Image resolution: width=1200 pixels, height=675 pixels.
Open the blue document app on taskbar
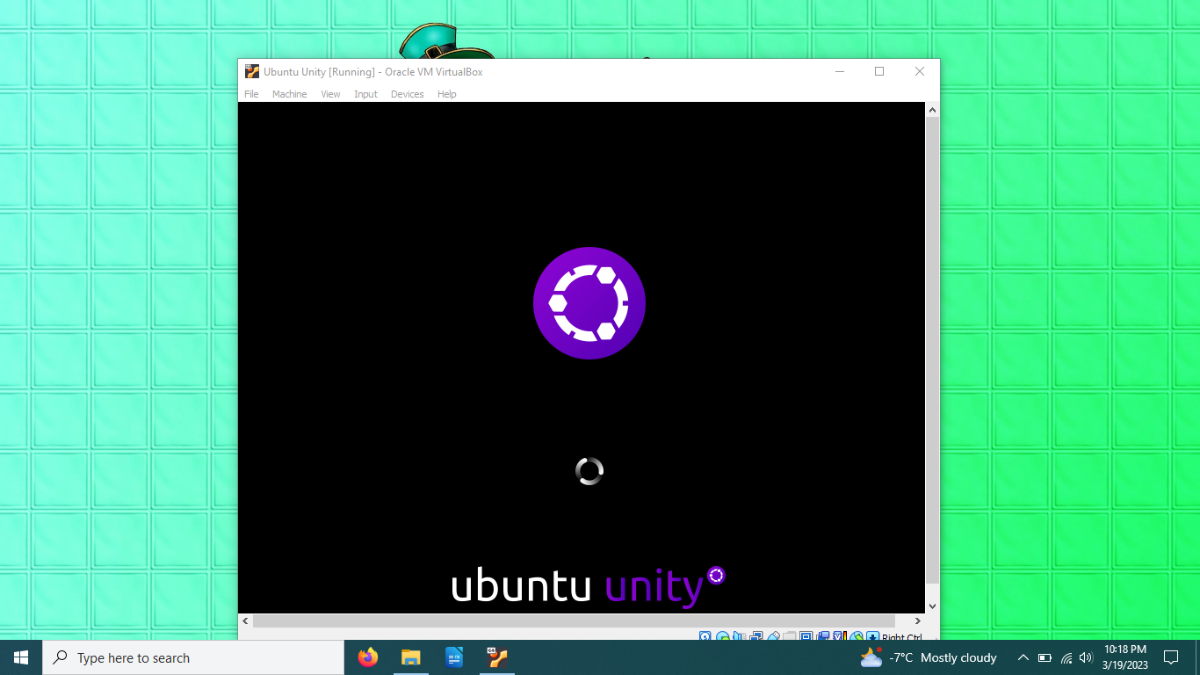[454, 657]
